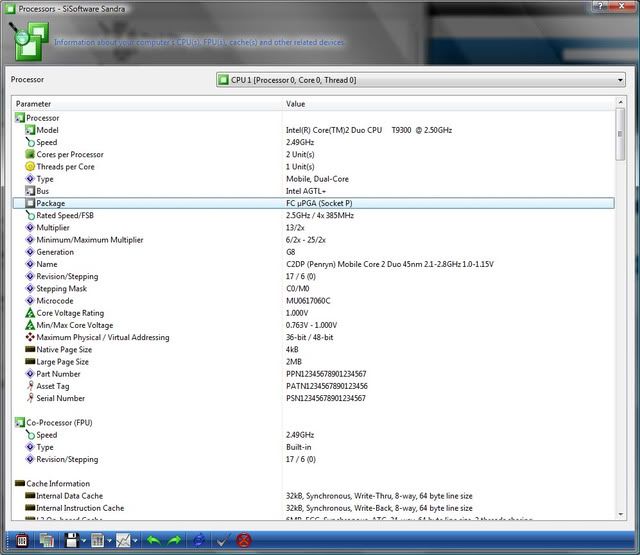Open the CPU 1 processor dropdown
The width and height of the screenshot is (640, 555).
[420, 80]
